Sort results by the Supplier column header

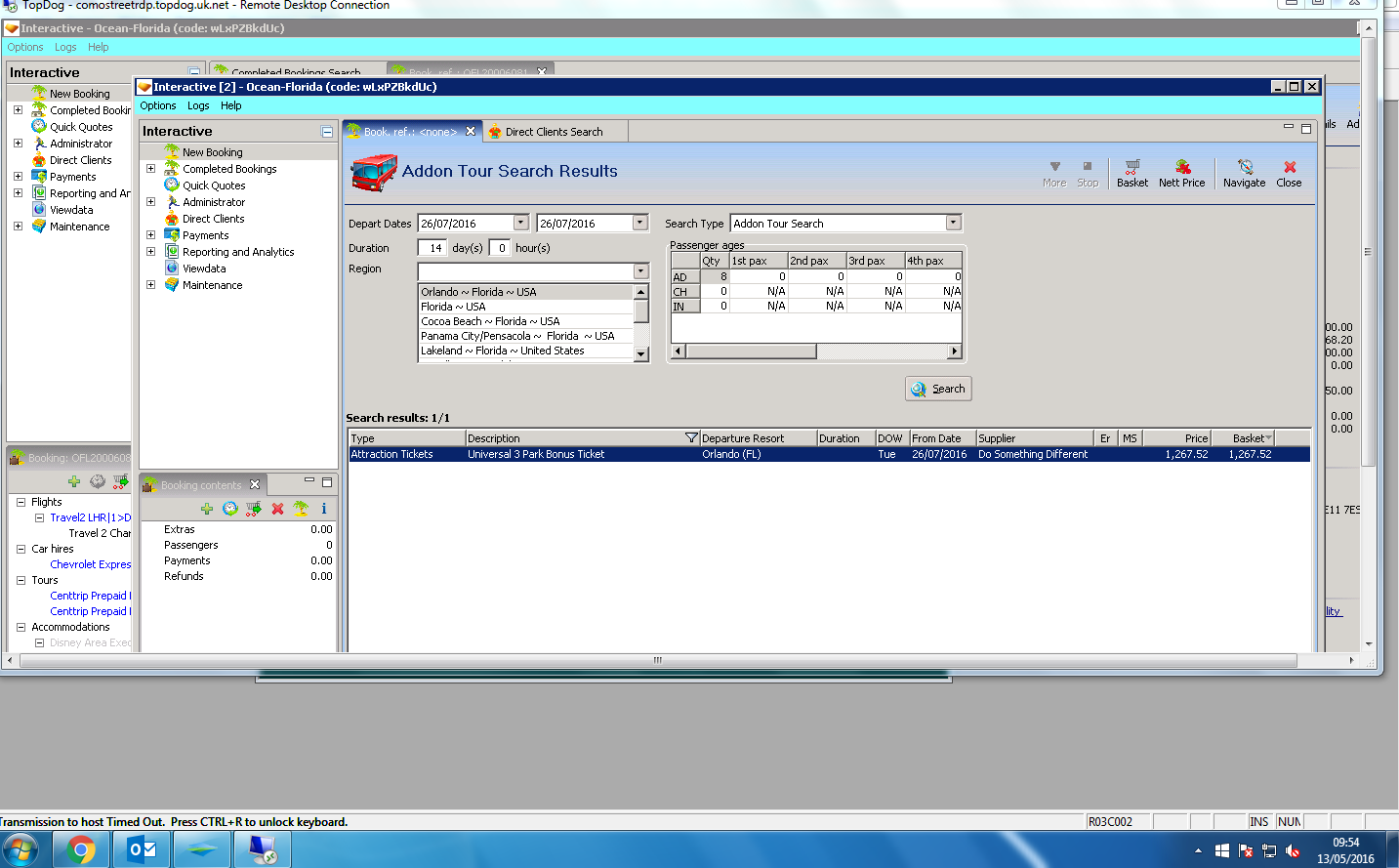(1035, 438)
